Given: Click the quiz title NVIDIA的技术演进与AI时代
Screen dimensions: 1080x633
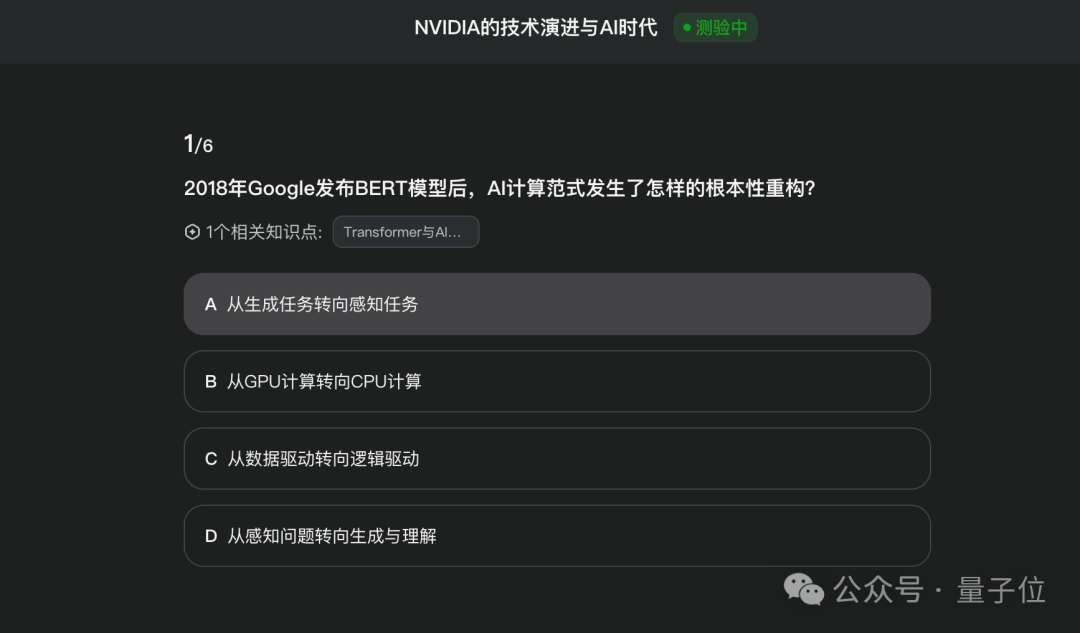Looking at the screenshot, I should (x=535, y=28).
